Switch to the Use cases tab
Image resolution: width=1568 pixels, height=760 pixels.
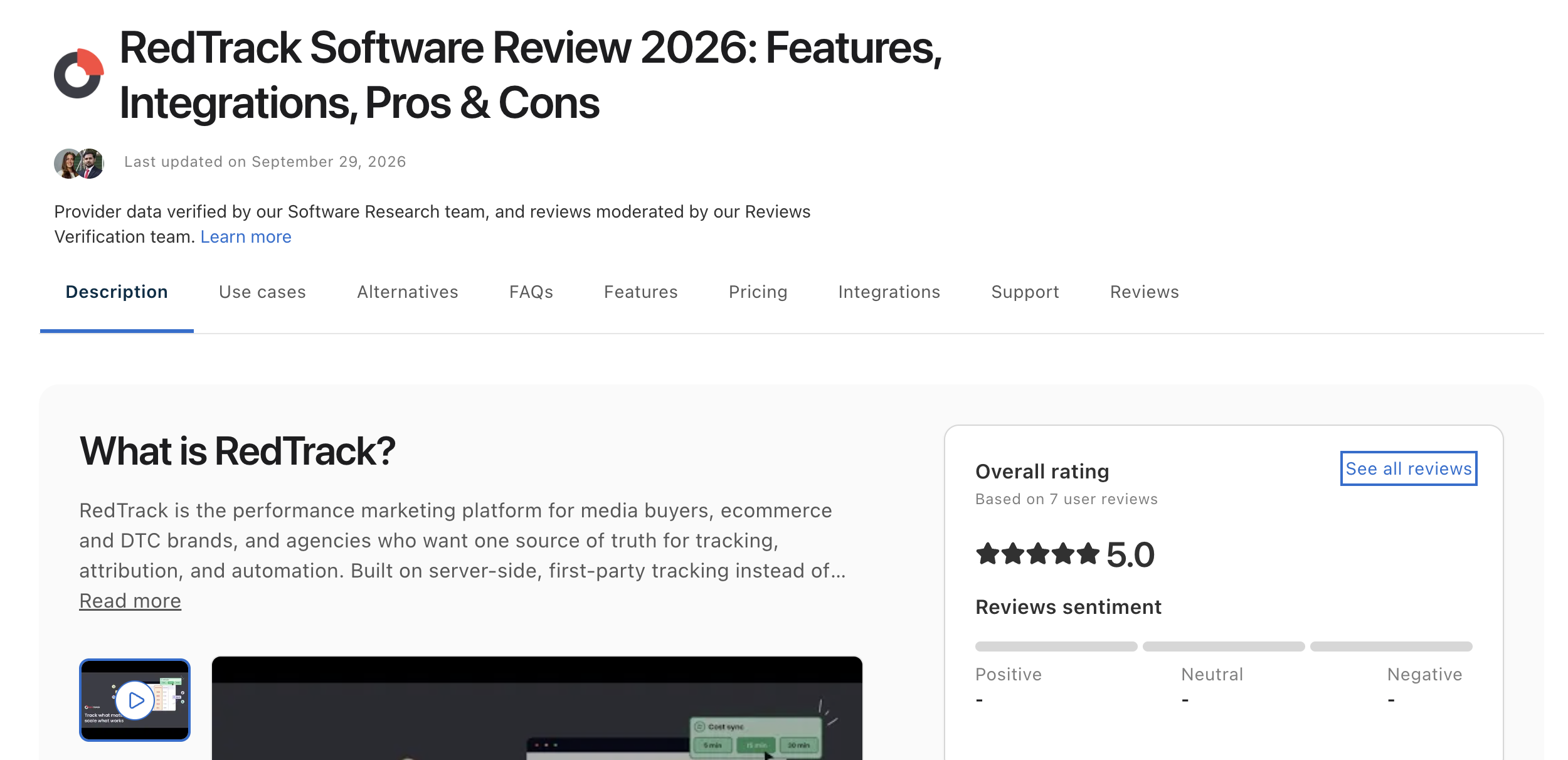(x=262, y=292)
